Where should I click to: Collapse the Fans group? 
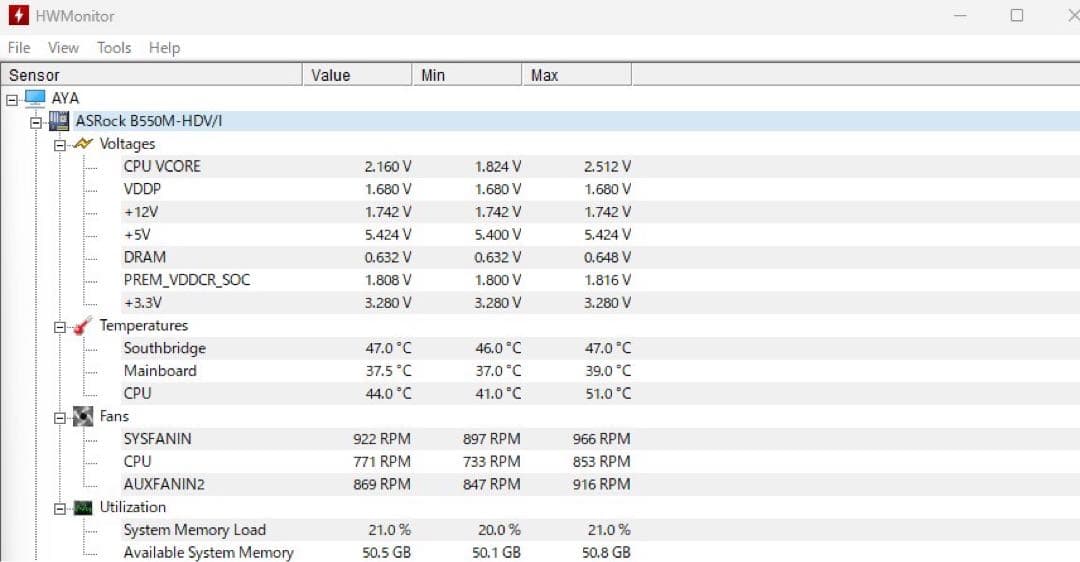click(x=60, y=418)
